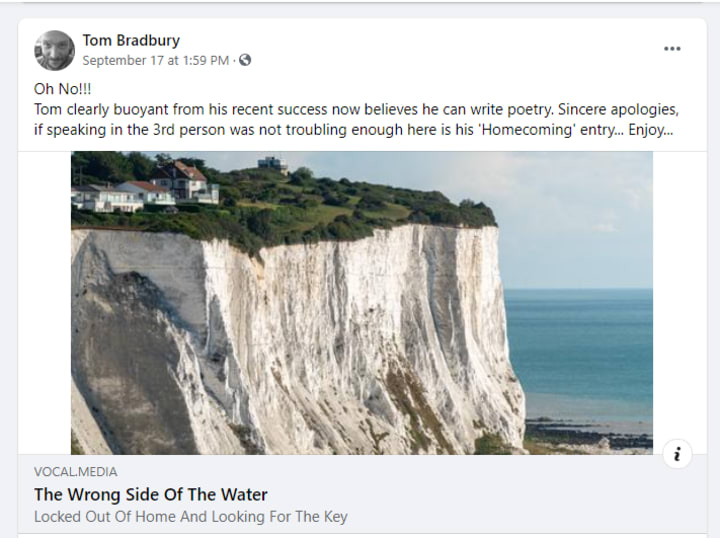Viewport: 720px width, 538px height.
Task: Click the info 'i' icon on link preview
Action: click(x=677, y=454)
